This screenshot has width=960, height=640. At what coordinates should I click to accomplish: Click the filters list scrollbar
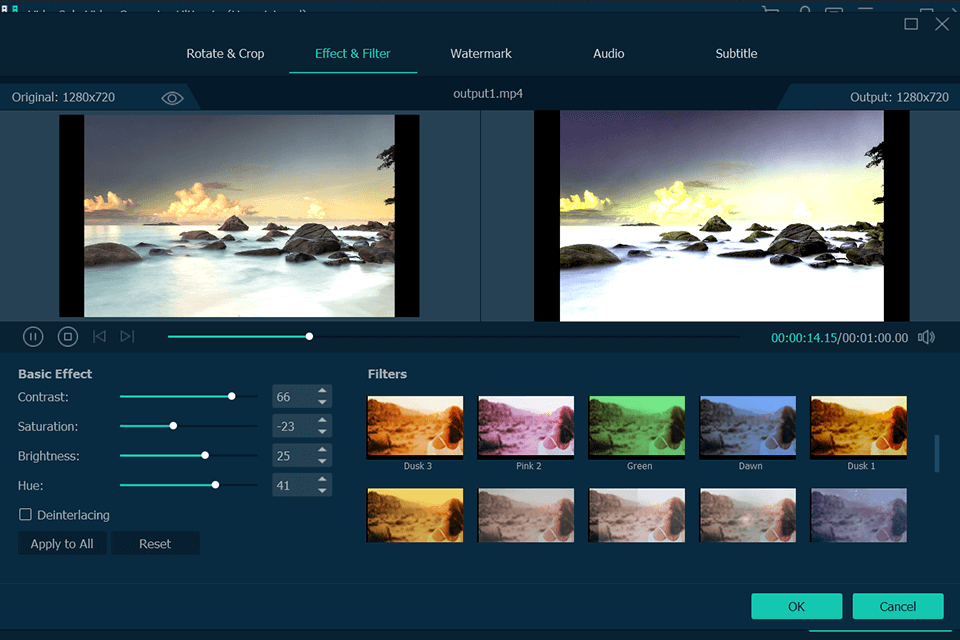[x=937, y=453]
